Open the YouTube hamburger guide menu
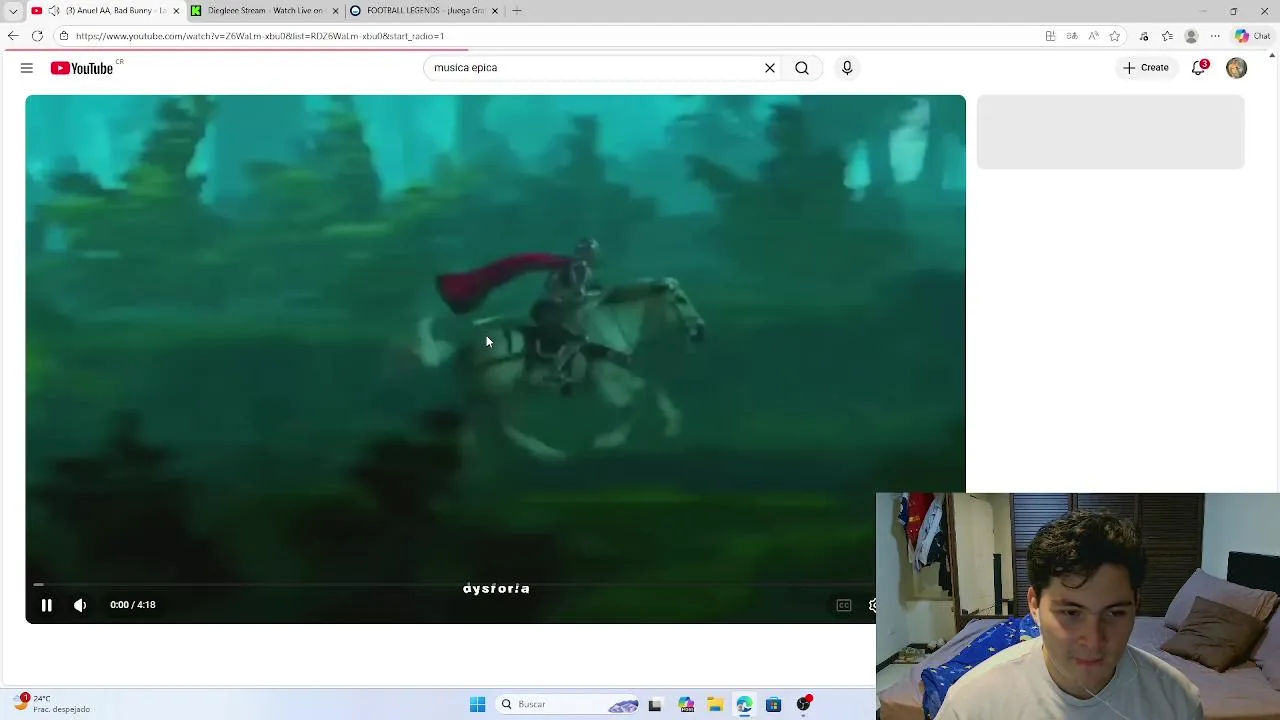Screen dimensions: 1280x720 27,68
